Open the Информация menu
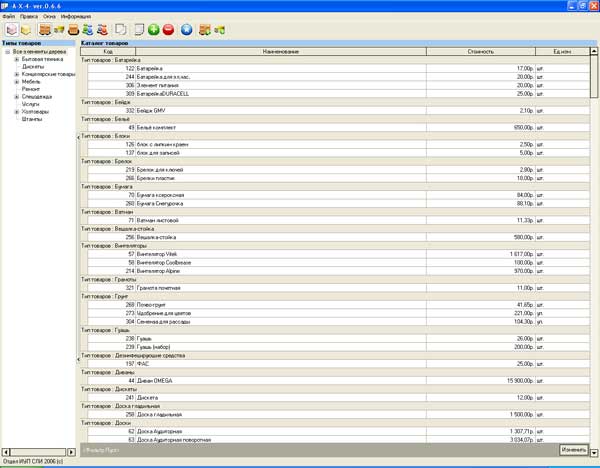Viewport: 600px width, 468px height. [x=76, y=17]
